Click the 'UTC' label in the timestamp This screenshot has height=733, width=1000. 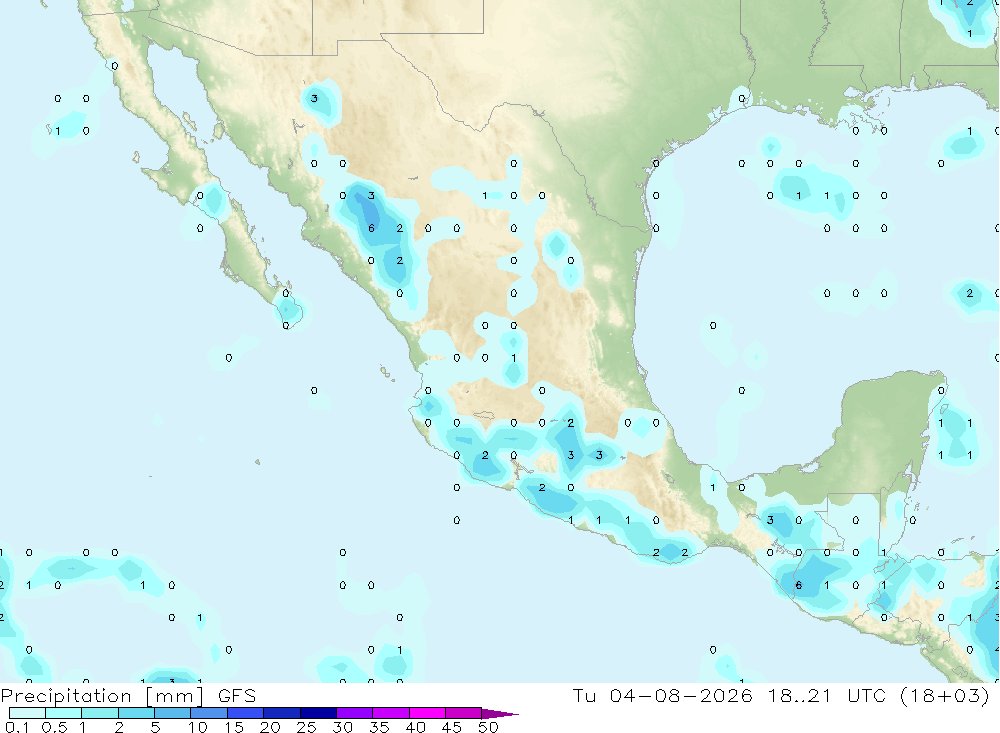click(867, 695)
